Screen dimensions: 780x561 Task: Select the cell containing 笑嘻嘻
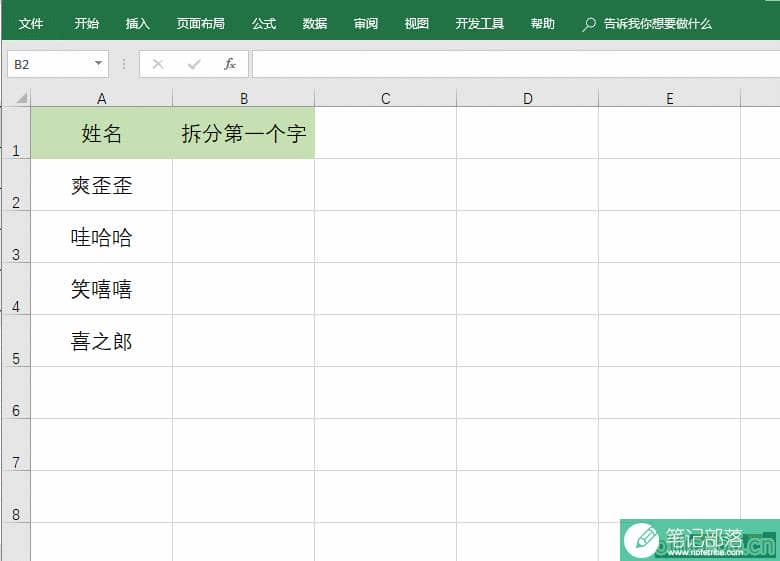pos(101,289)
